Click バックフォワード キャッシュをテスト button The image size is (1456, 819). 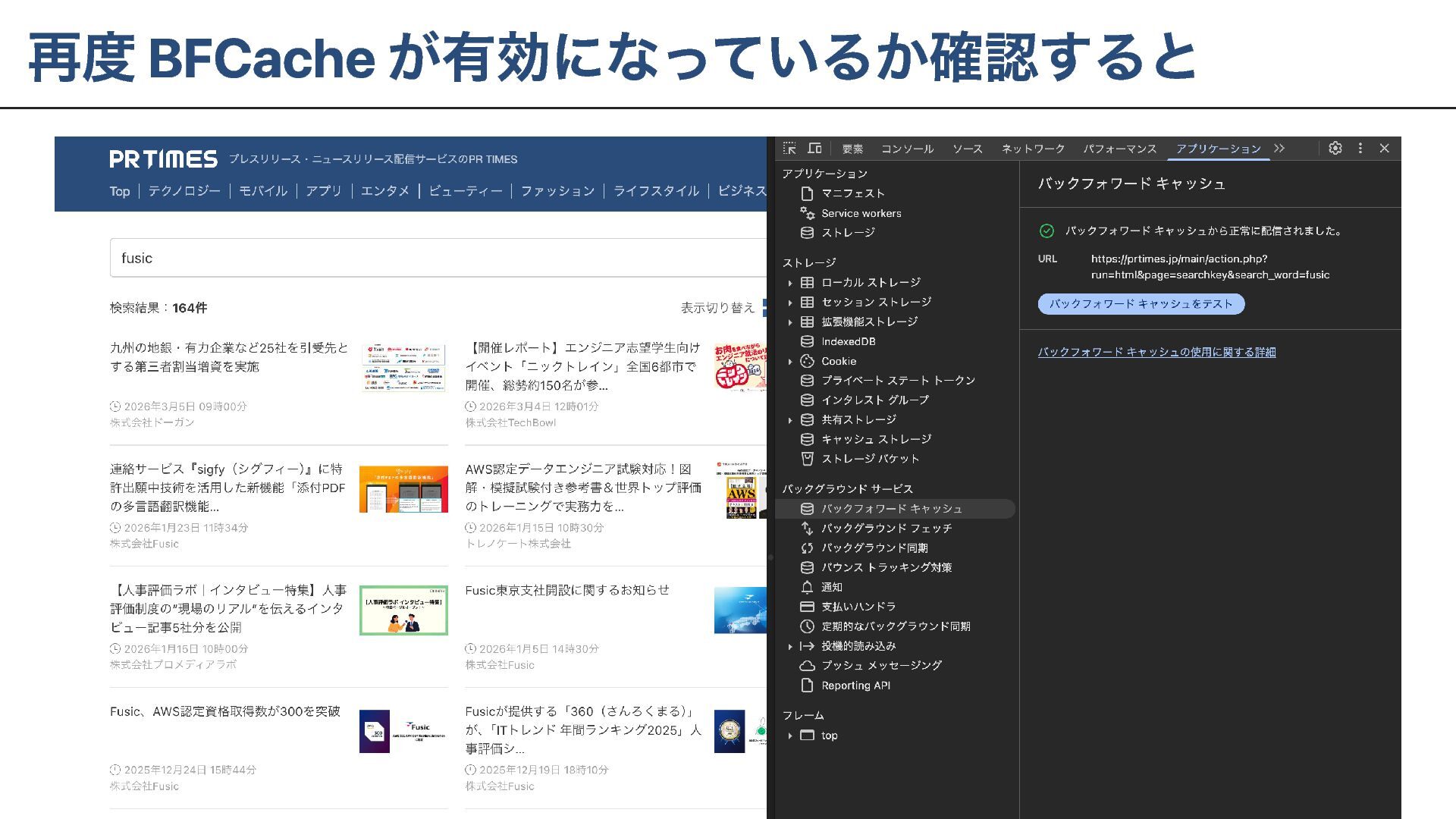click(1141, 304)
